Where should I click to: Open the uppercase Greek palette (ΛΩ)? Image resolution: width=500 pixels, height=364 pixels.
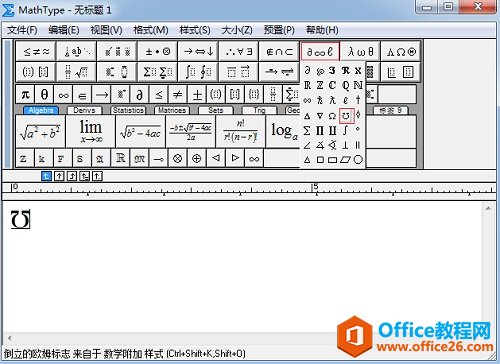(x=401, y=51)
